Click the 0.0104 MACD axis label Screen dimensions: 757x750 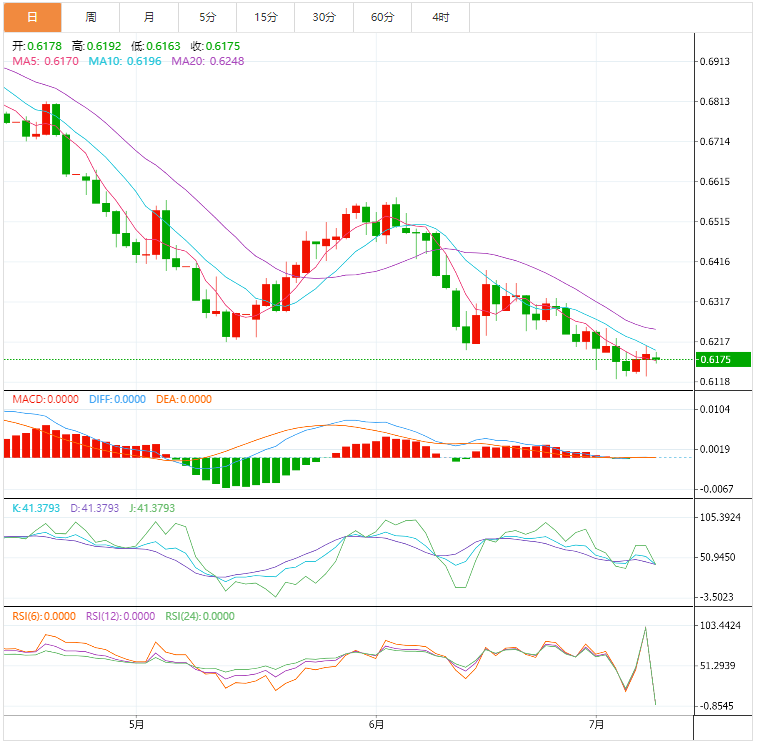click(715, 410)
